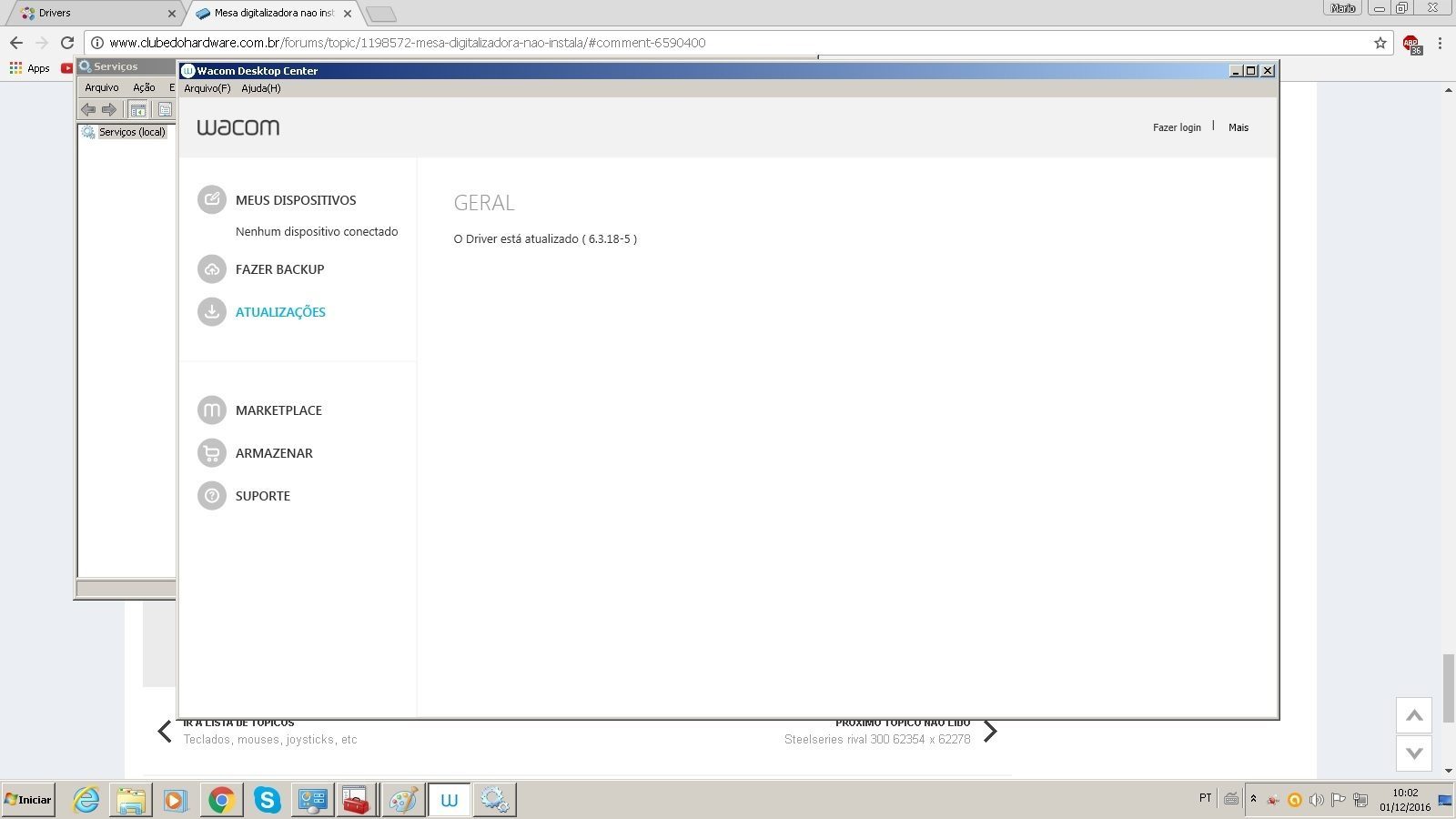The image size is (1456, 819).
Task: Open SUPORTE label in sidebar
Action: pyautogui.click(x=263, y=496)
